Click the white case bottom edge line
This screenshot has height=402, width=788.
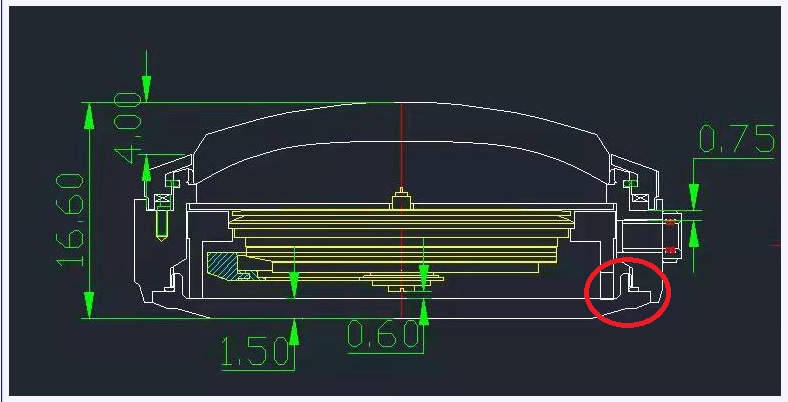tap(400, 319)
